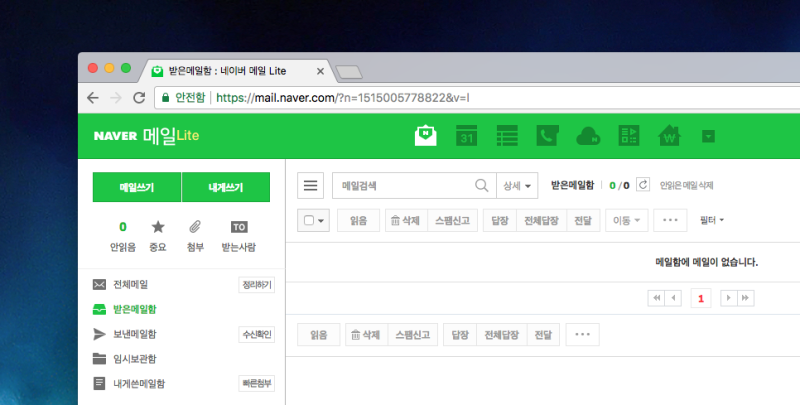800x405 pixels.
Task: Go to first page with double-left arrow
Action: click(x=656, y=298)
